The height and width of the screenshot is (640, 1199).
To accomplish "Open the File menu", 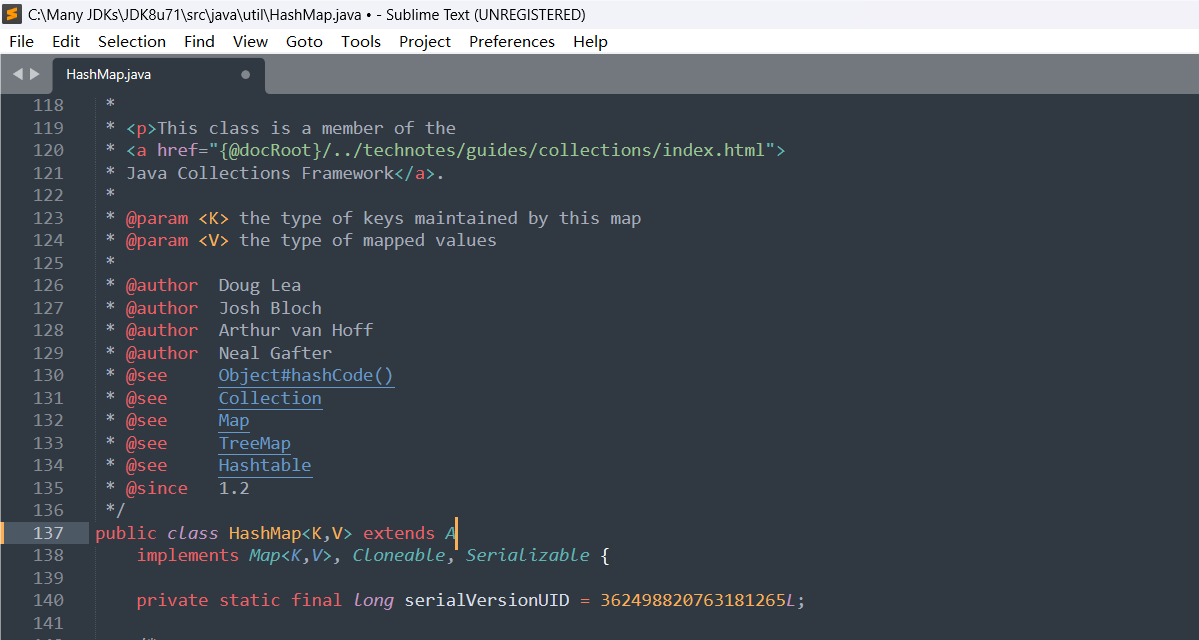I will point(21,41).
